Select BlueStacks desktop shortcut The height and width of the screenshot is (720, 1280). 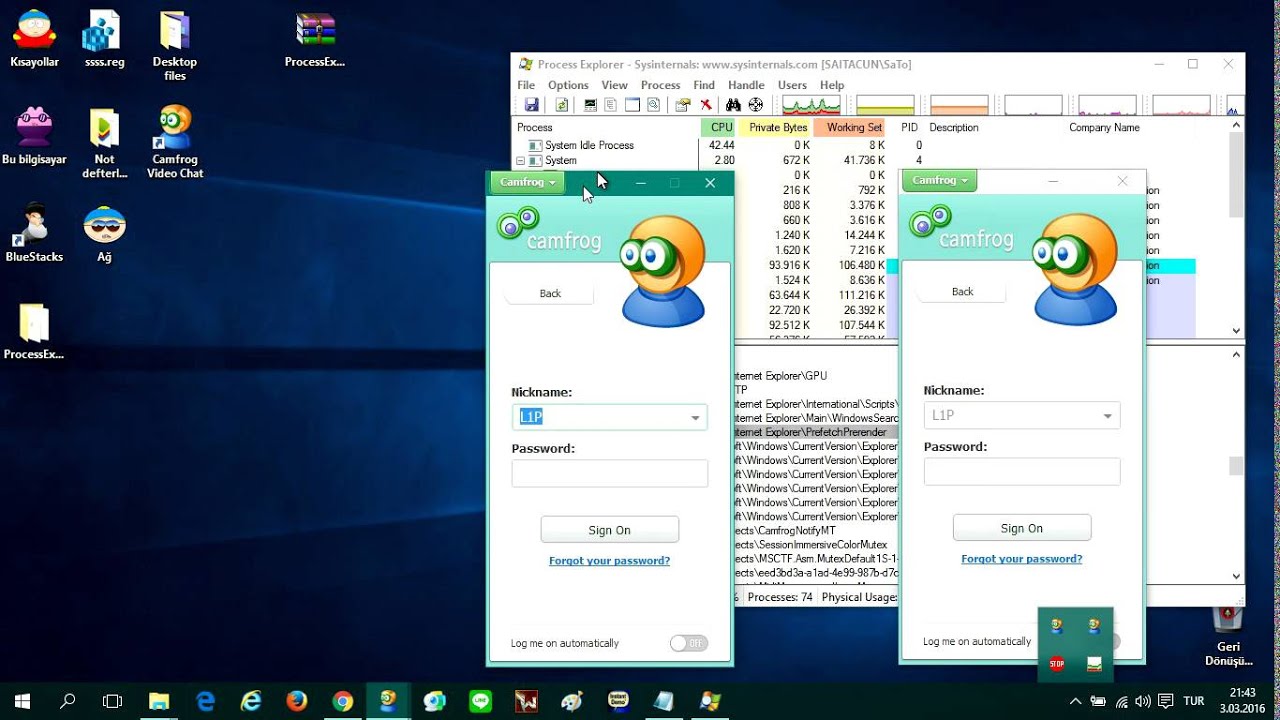[x=34, y=233]
